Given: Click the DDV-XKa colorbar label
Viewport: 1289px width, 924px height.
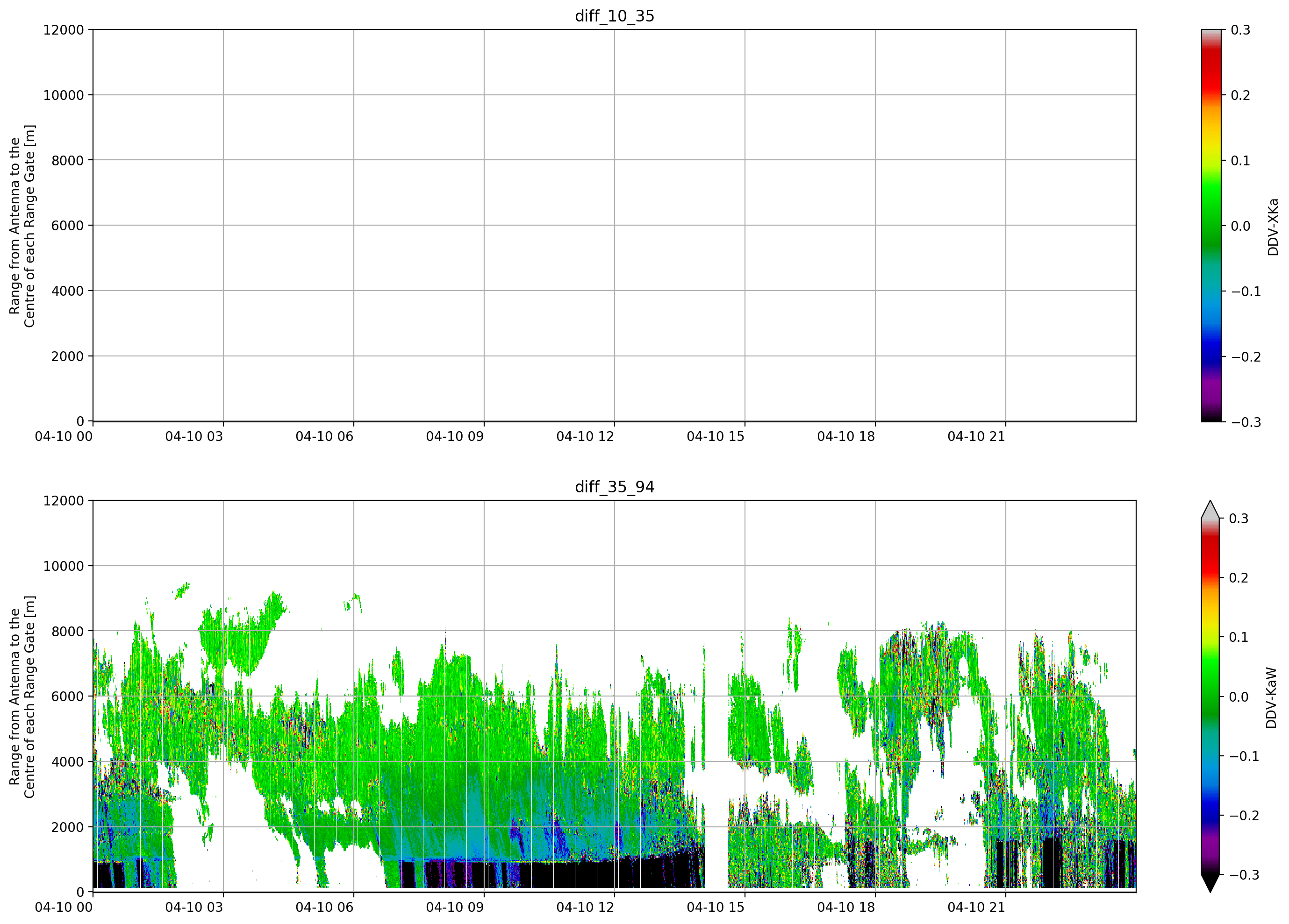Looking at the screenshot, I should pos(1273,227).
